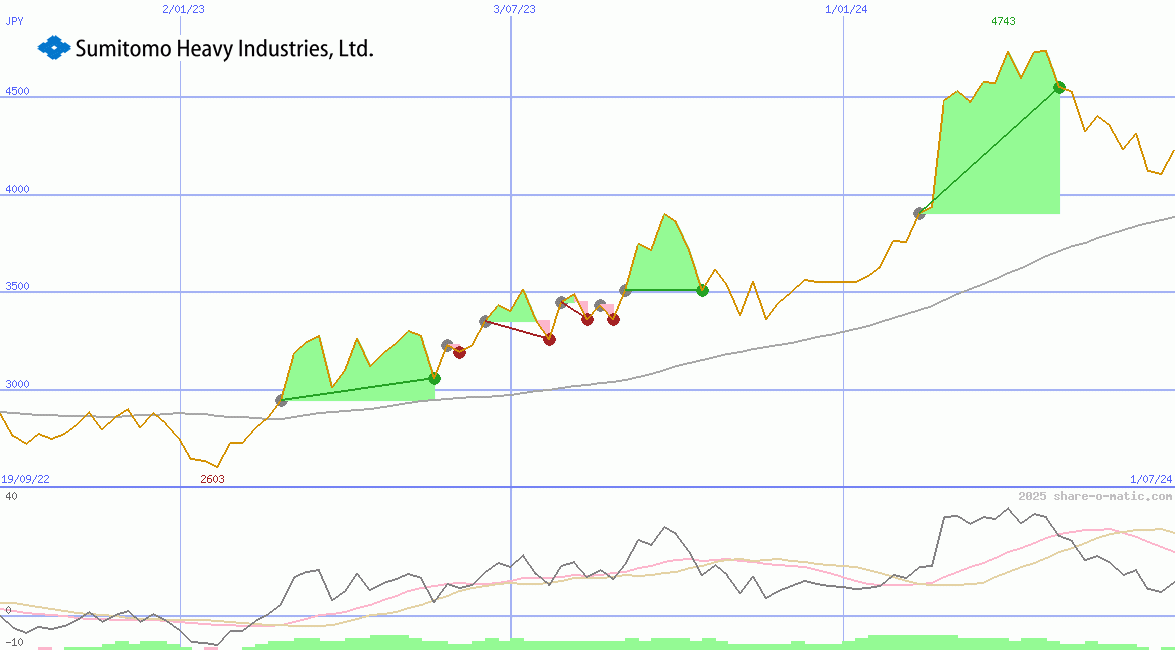The height and width of the screenshot is (650, 1175).
Task: Click gray entry marker starting the 3500 green trade
Action: (625, 290)
